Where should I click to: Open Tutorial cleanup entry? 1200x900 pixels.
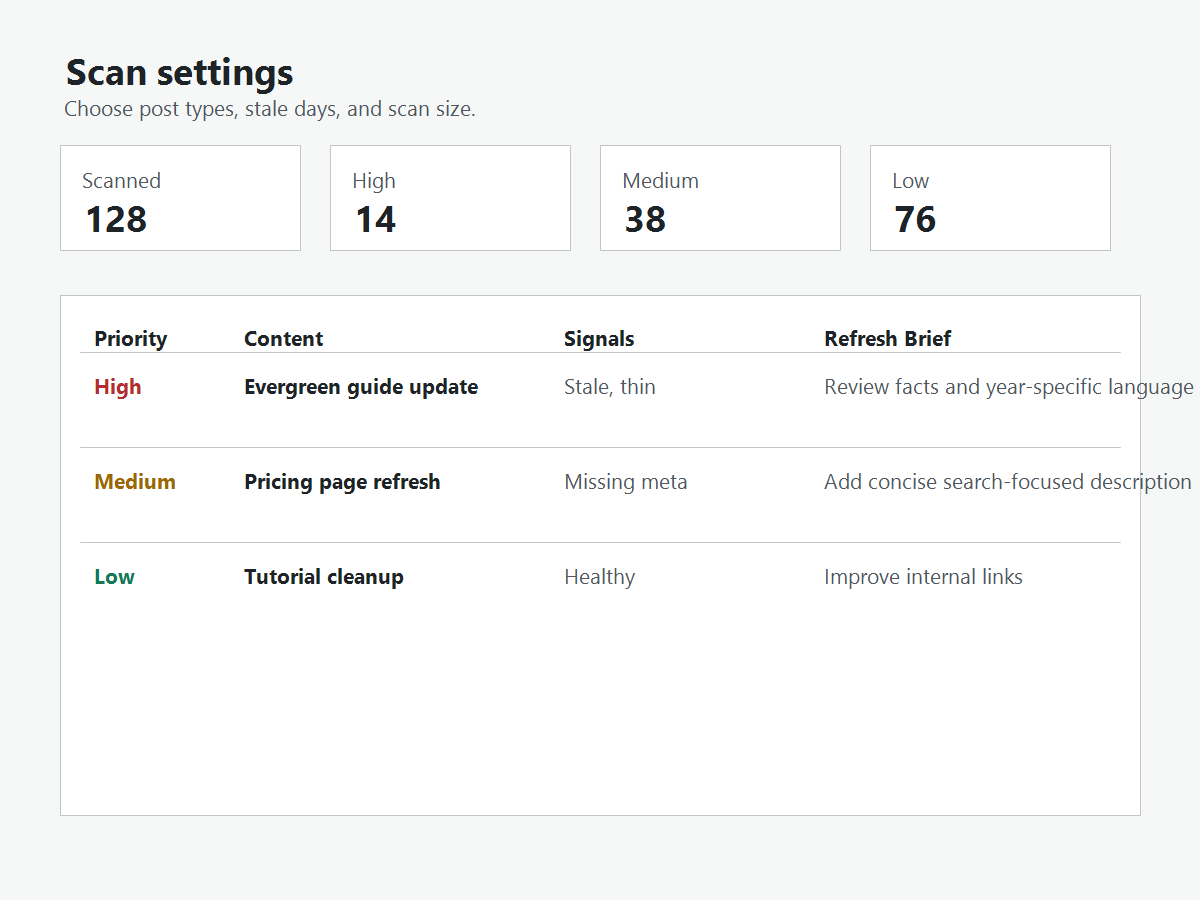coord(324,577)
